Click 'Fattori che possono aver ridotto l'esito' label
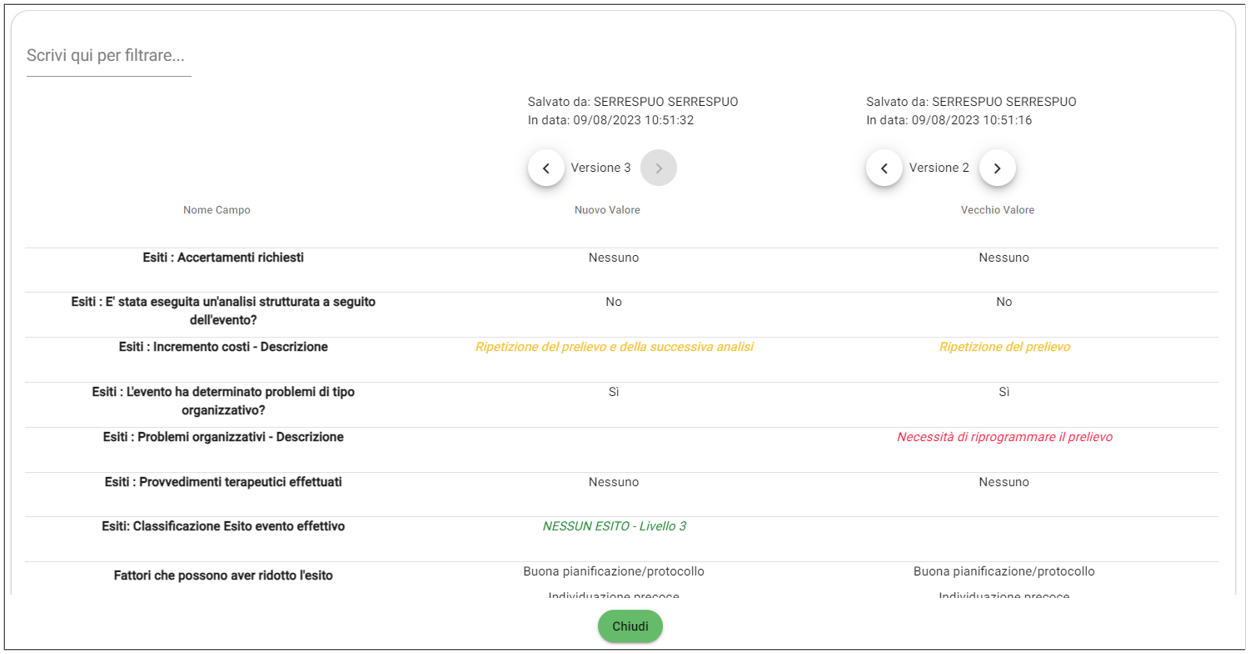1249x654 pixels. 223,576
